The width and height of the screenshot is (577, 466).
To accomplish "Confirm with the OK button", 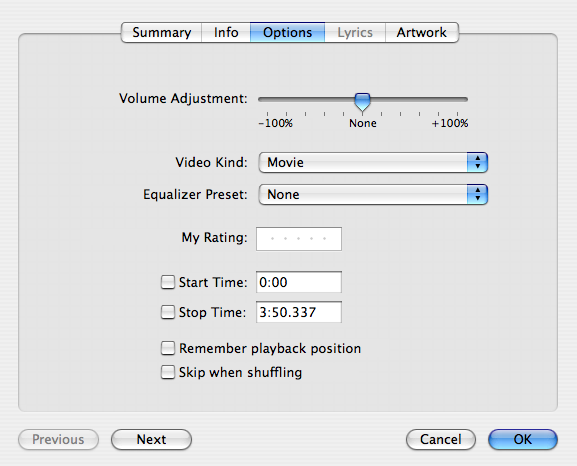I will tap(523, 439).
